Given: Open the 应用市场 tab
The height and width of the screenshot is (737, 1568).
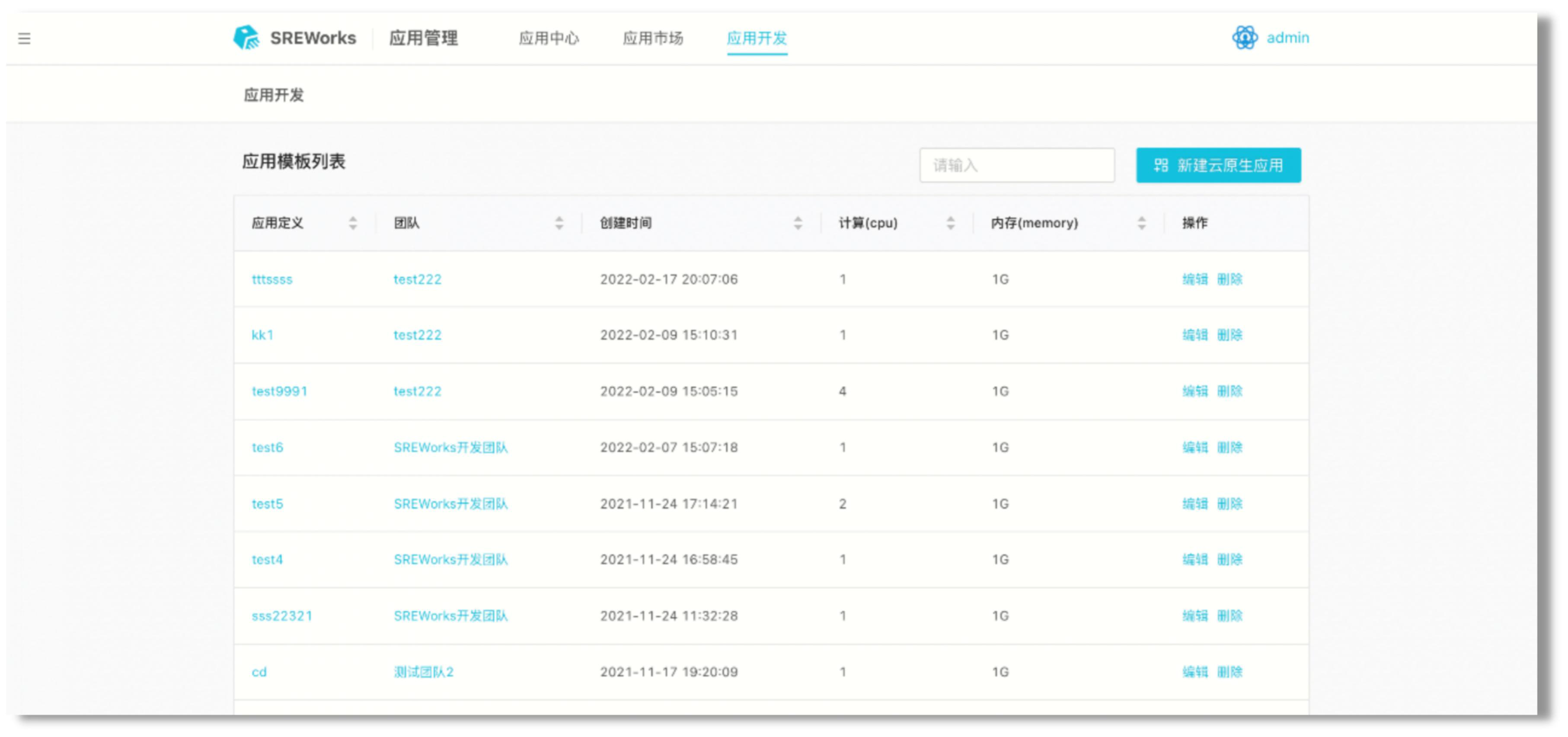Looking at the screenshot, I should tap(653, 38).
